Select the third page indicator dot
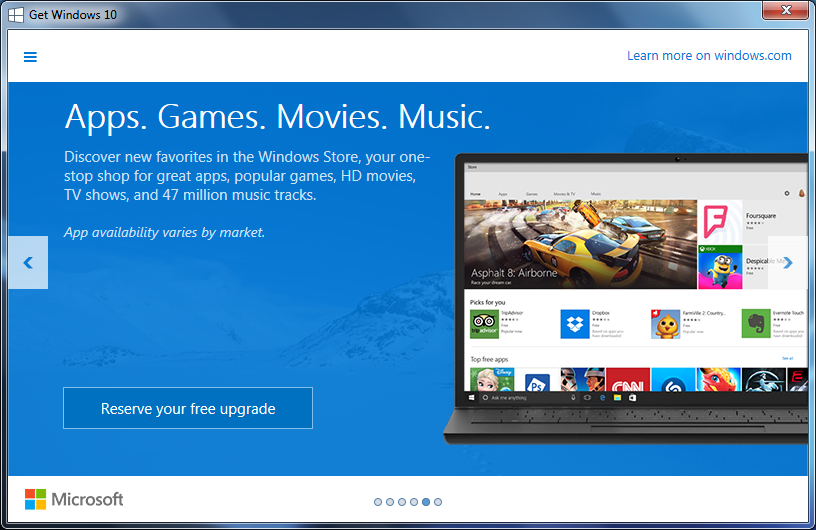The height and width of the screenshot is (530, 816). pos(402,502)
